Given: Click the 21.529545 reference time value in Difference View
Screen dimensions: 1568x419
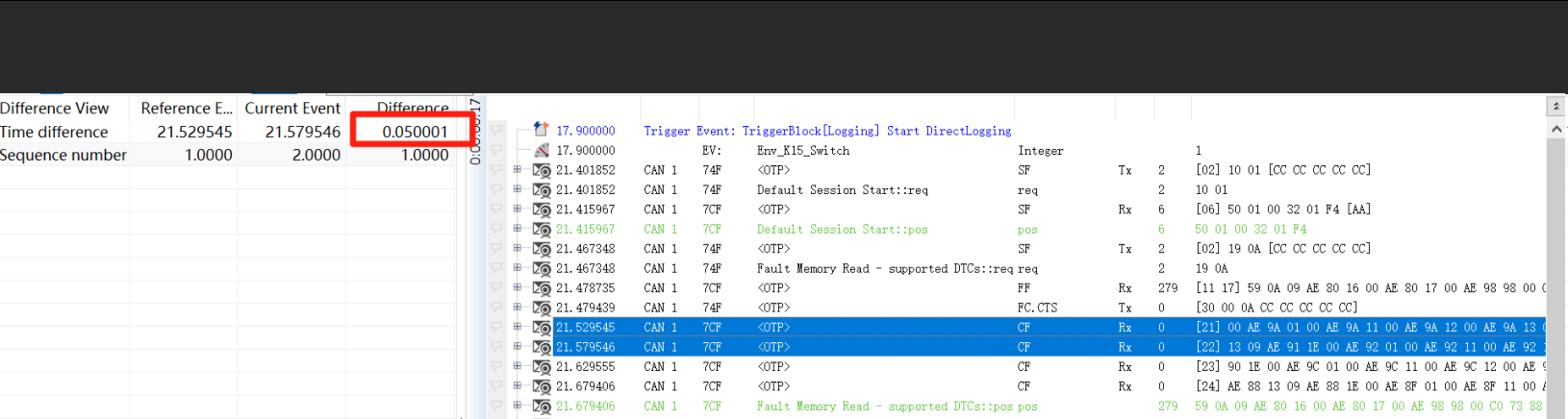Looking at the screenshot, I should (195, 132).
